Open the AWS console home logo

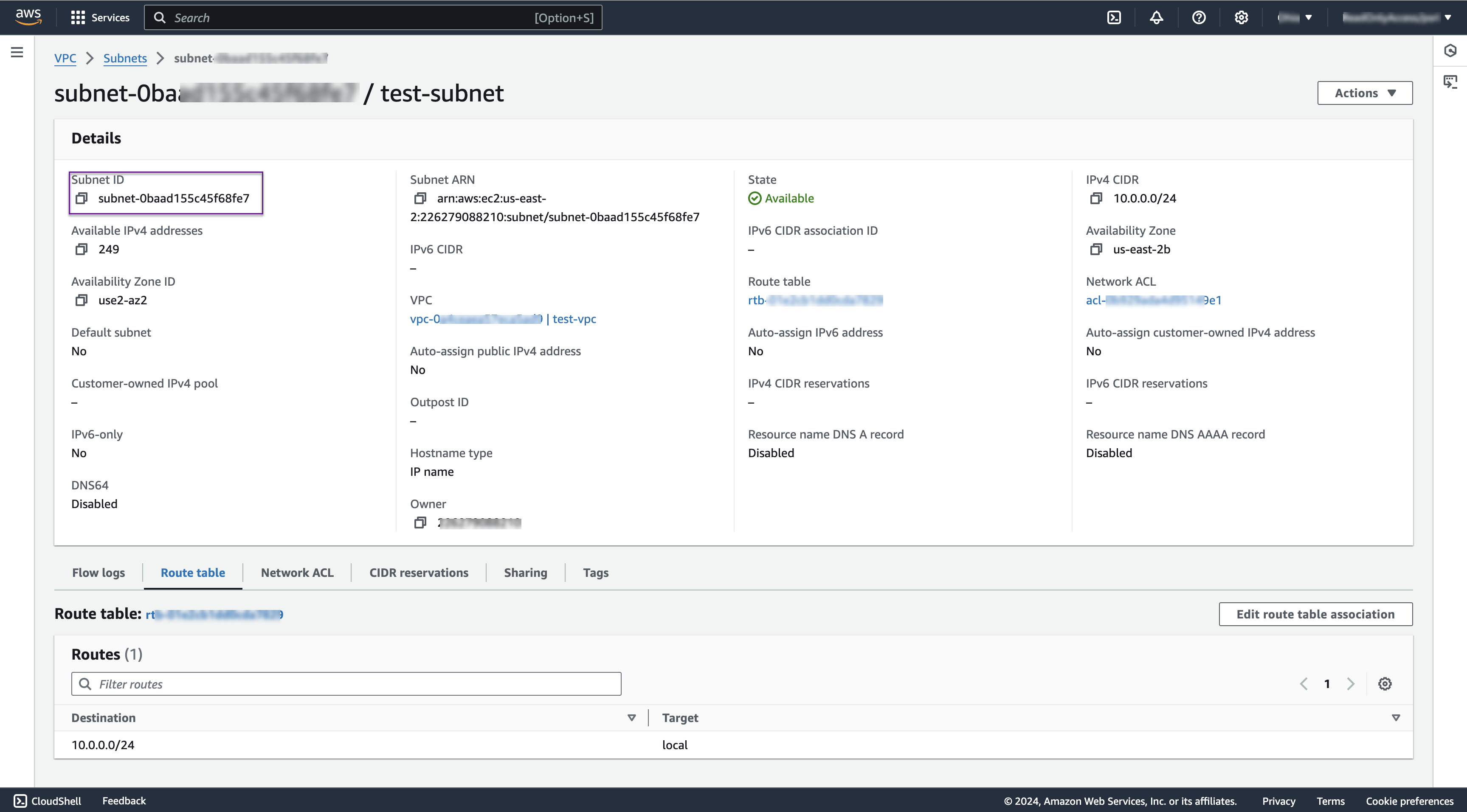coord(28,17)
